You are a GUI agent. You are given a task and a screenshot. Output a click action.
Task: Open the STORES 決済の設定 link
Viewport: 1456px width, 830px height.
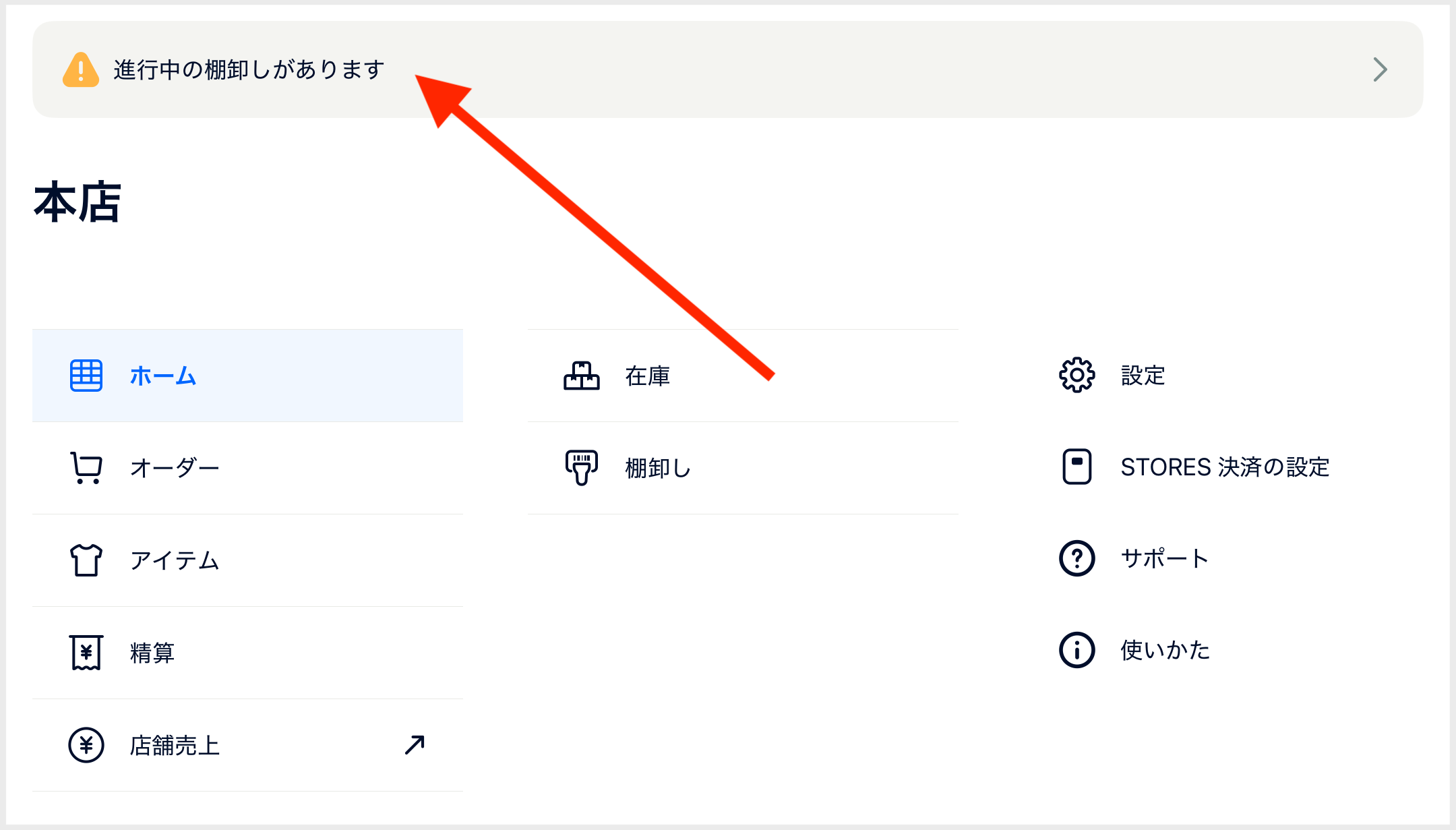1225,467
